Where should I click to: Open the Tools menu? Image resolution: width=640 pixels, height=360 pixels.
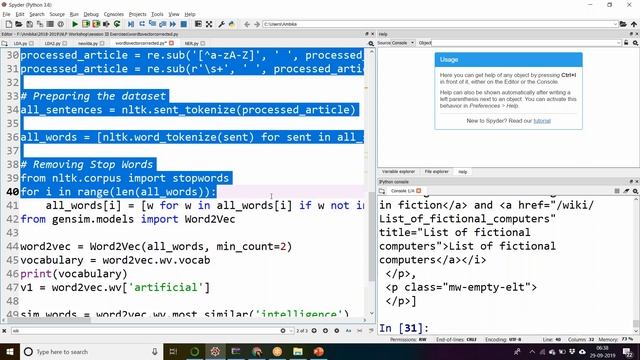(x=157, y=14)
